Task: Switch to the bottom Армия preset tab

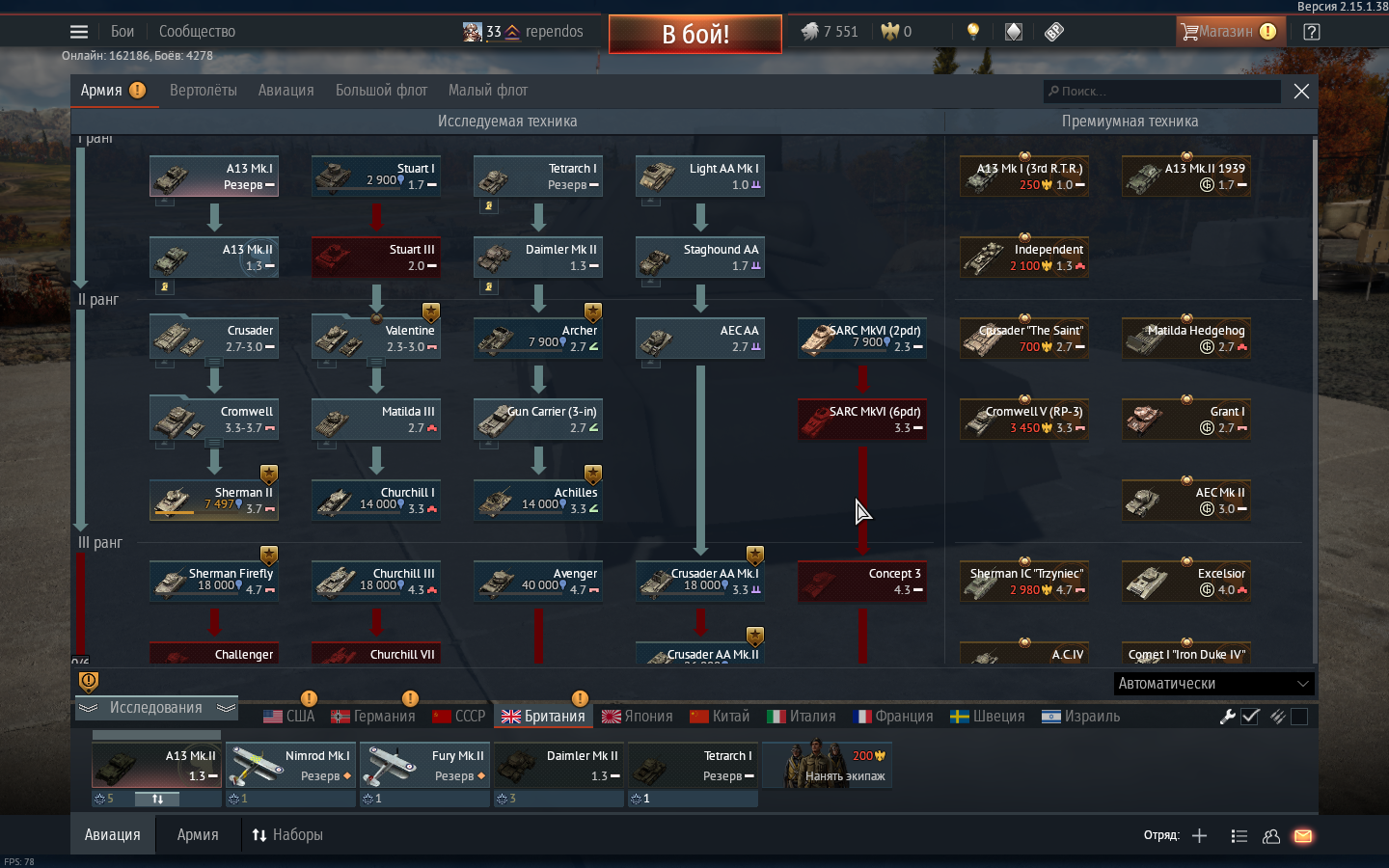Action: coord(198,835)
